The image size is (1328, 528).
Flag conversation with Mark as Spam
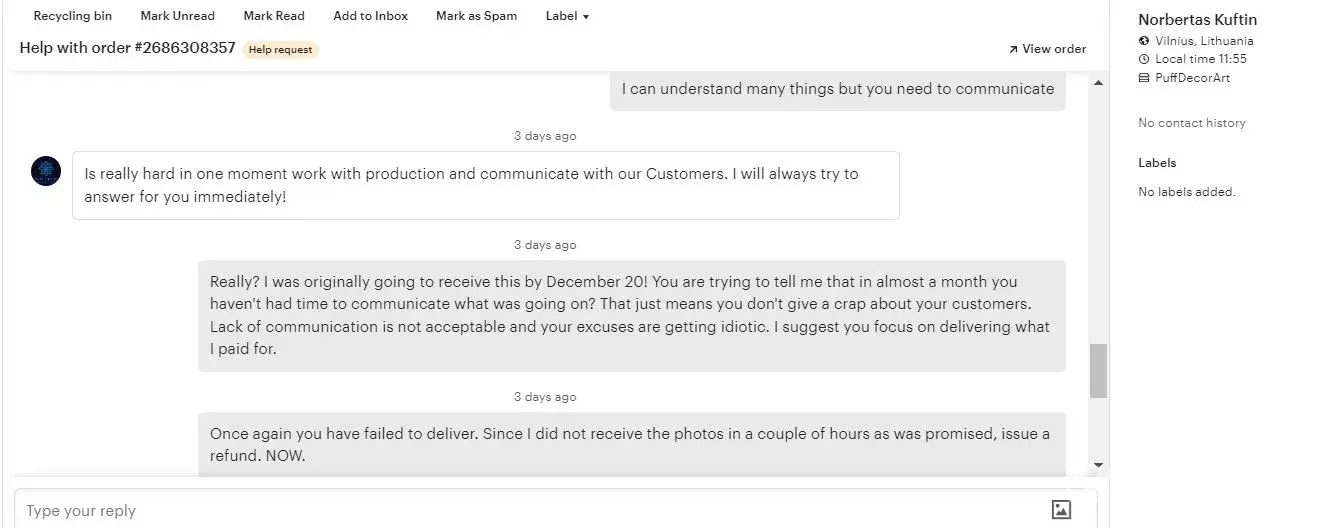click(476, 16)
